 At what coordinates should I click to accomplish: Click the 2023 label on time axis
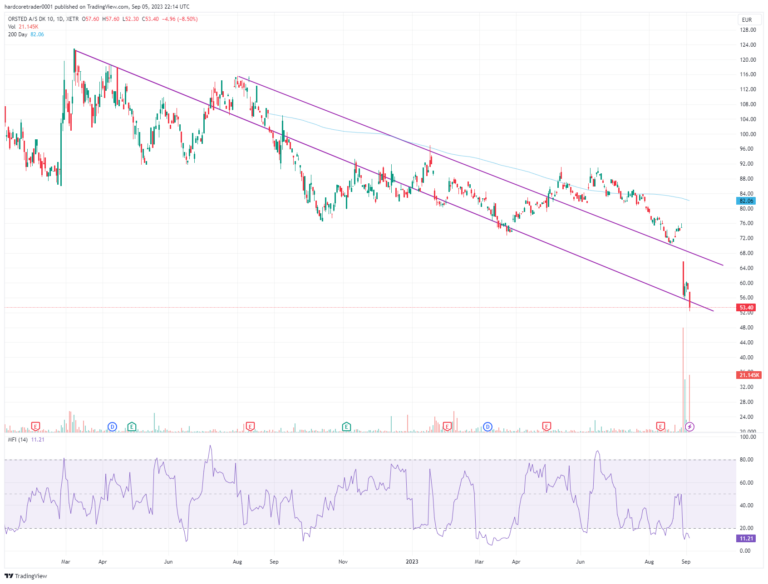[x=412, y=562]
